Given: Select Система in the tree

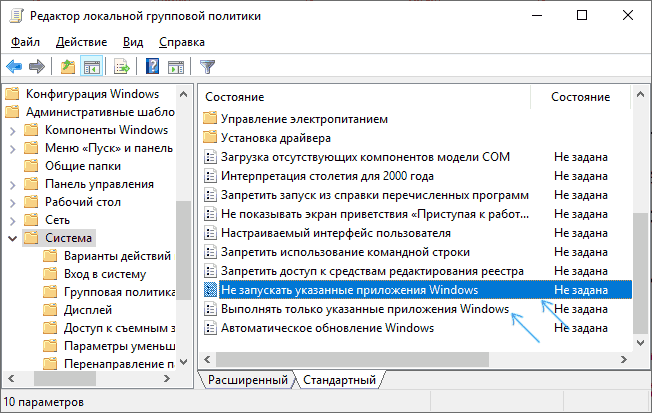Looking at the screenshot, I should (69, 238).
